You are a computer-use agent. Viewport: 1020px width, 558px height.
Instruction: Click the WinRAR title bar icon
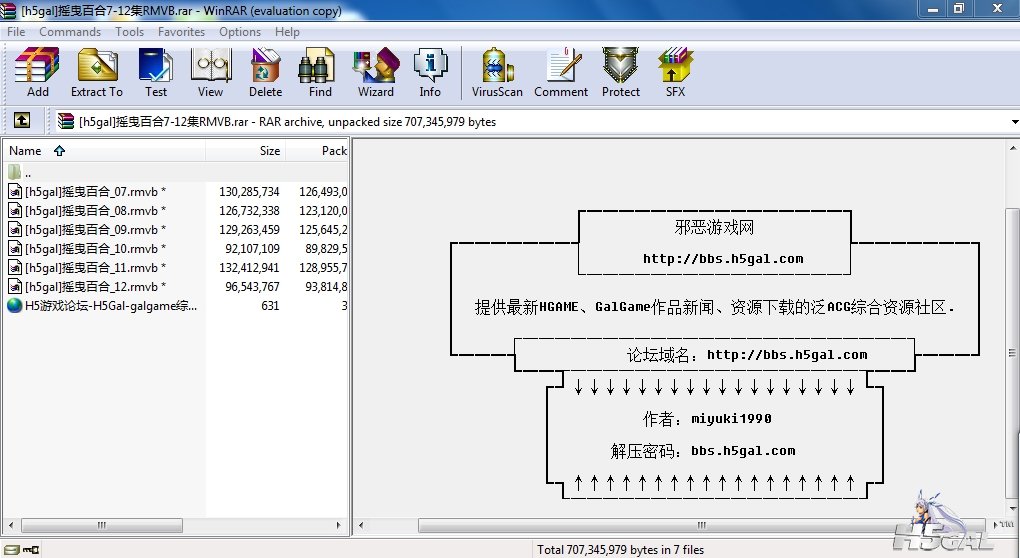(8, 10)
